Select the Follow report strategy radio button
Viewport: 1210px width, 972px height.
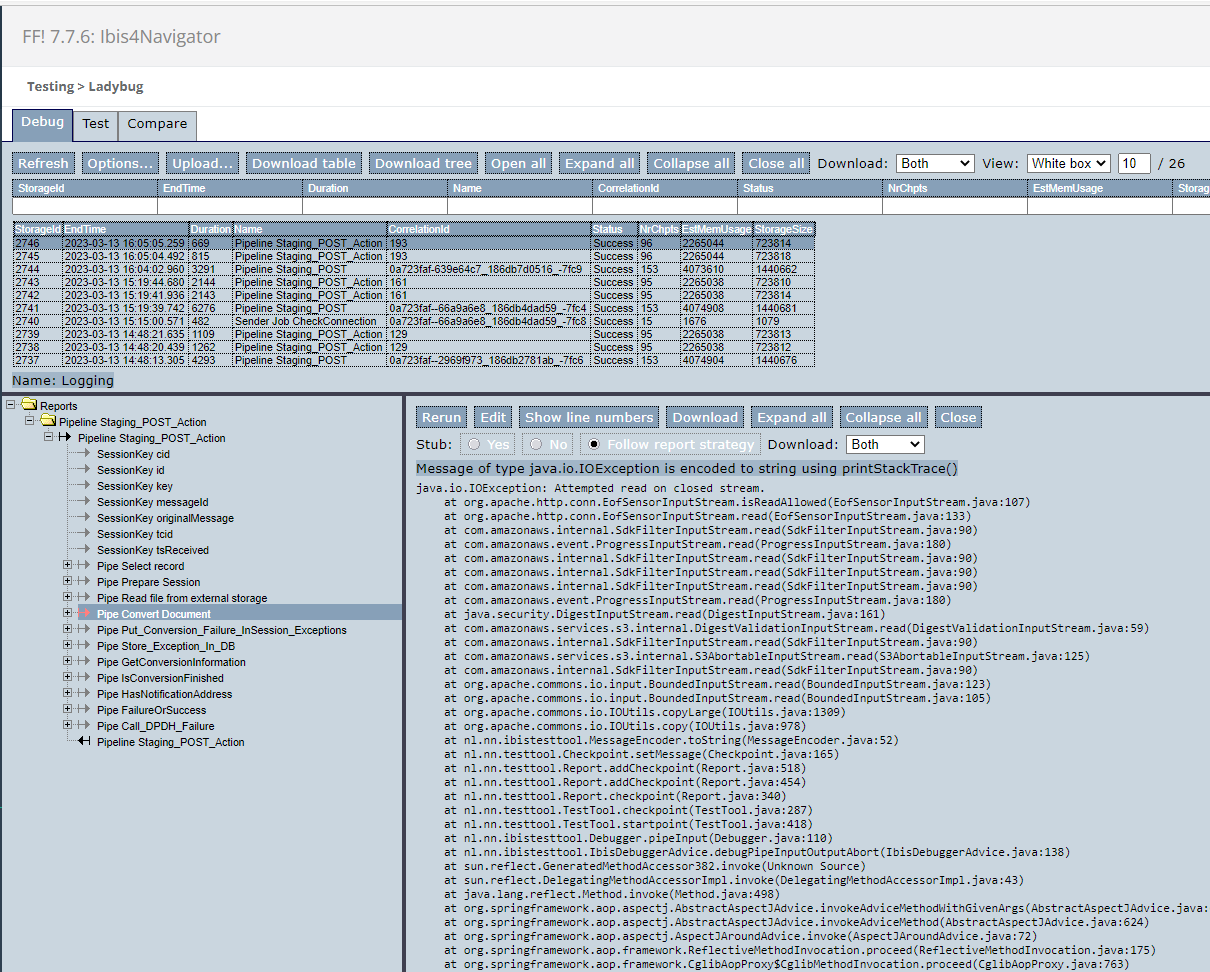[595, 444]
